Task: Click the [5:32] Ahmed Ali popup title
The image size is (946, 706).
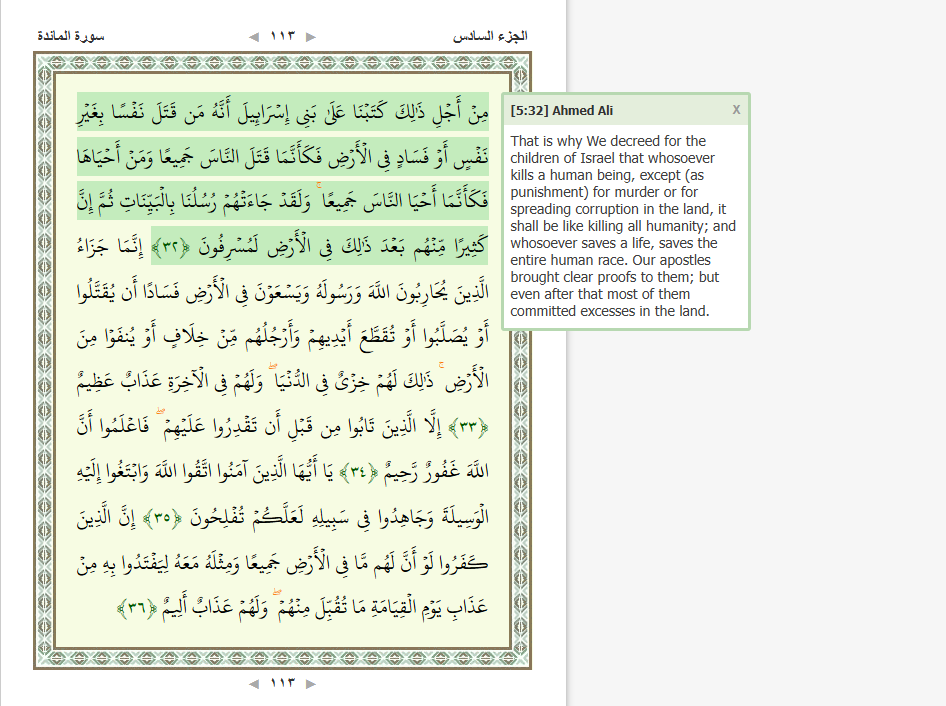Action: click(x=561, y=110)
